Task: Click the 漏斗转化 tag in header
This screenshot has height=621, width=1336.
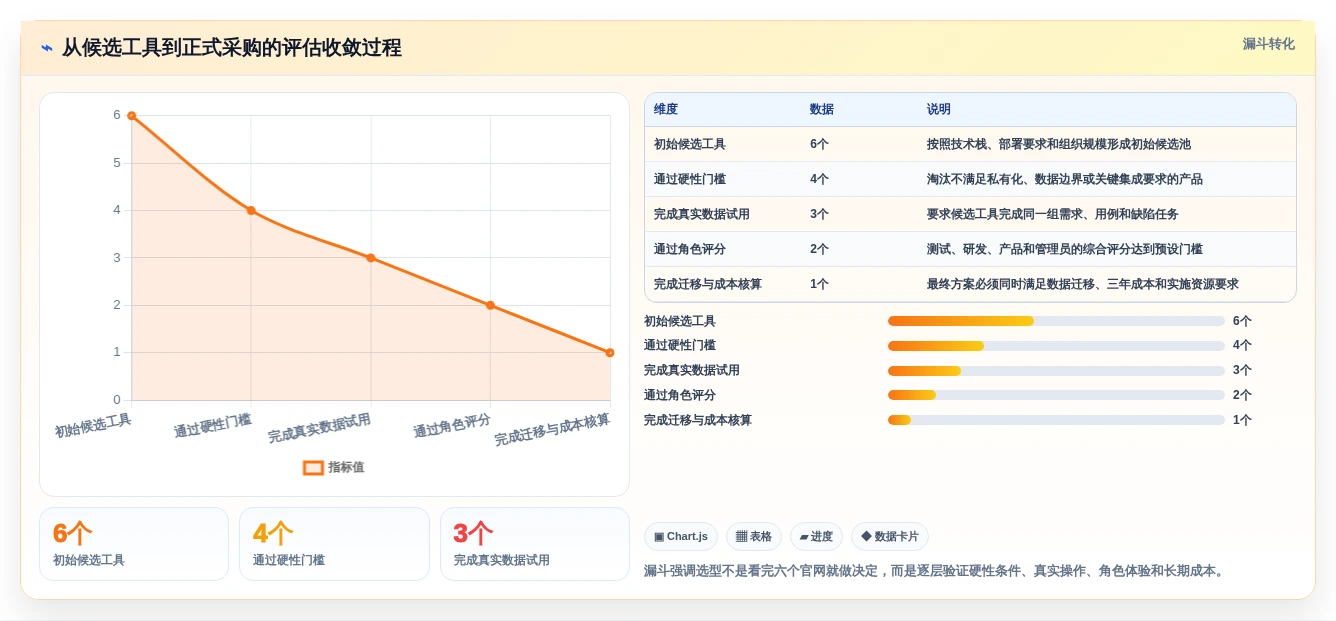Action: [x=1268, y=44]
